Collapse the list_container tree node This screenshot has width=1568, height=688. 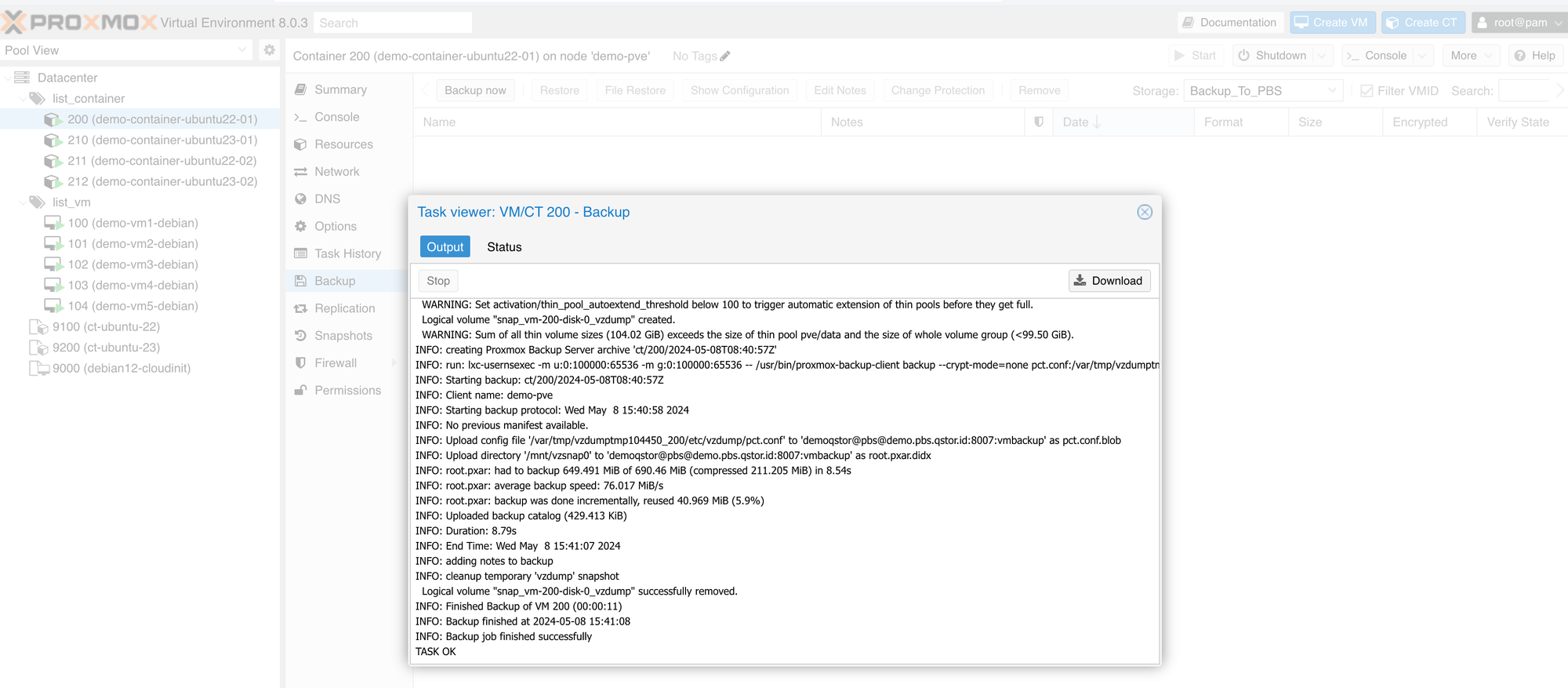22,98
